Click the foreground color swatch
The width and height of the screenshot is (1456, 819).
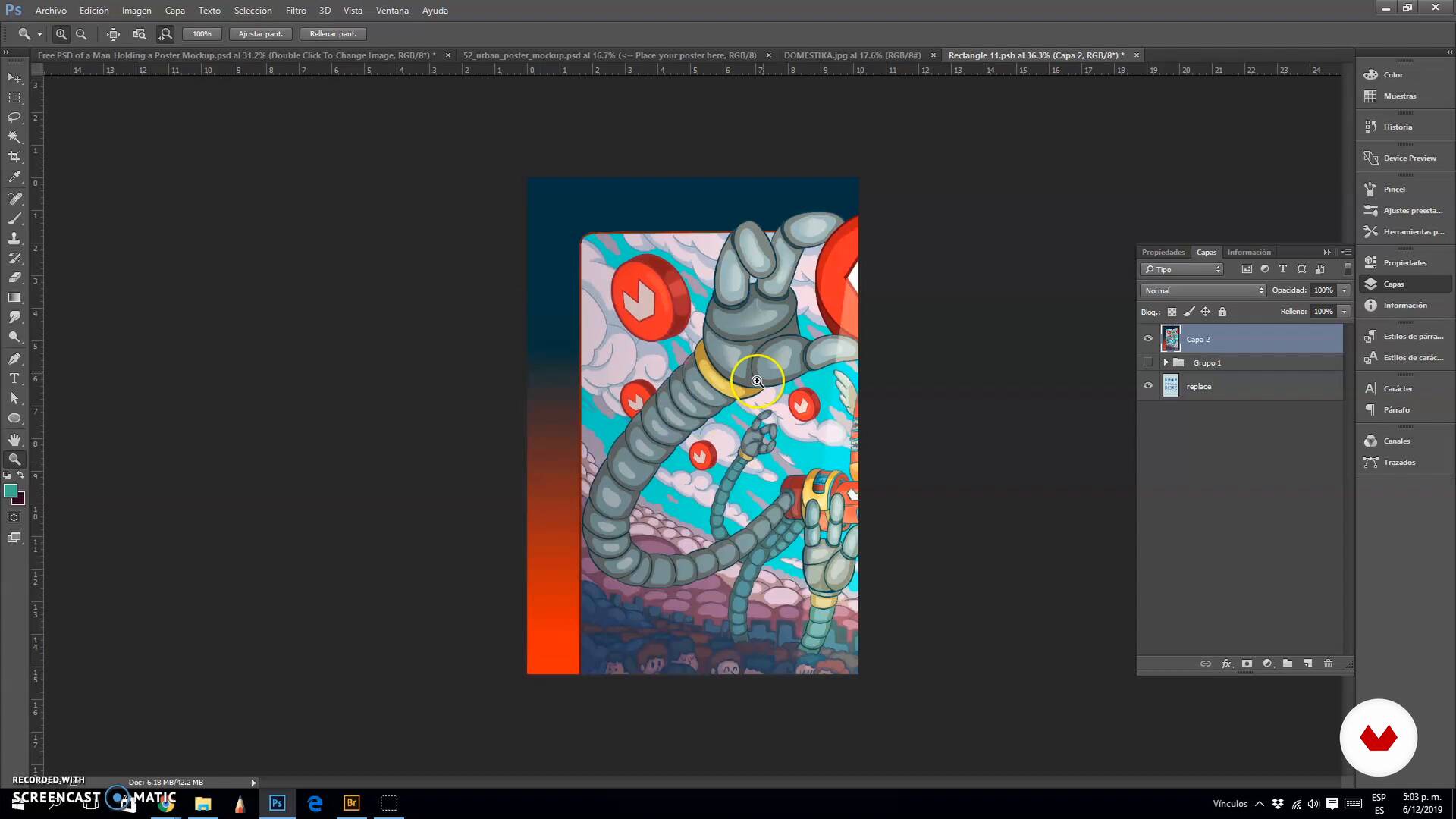coord(11,491)
